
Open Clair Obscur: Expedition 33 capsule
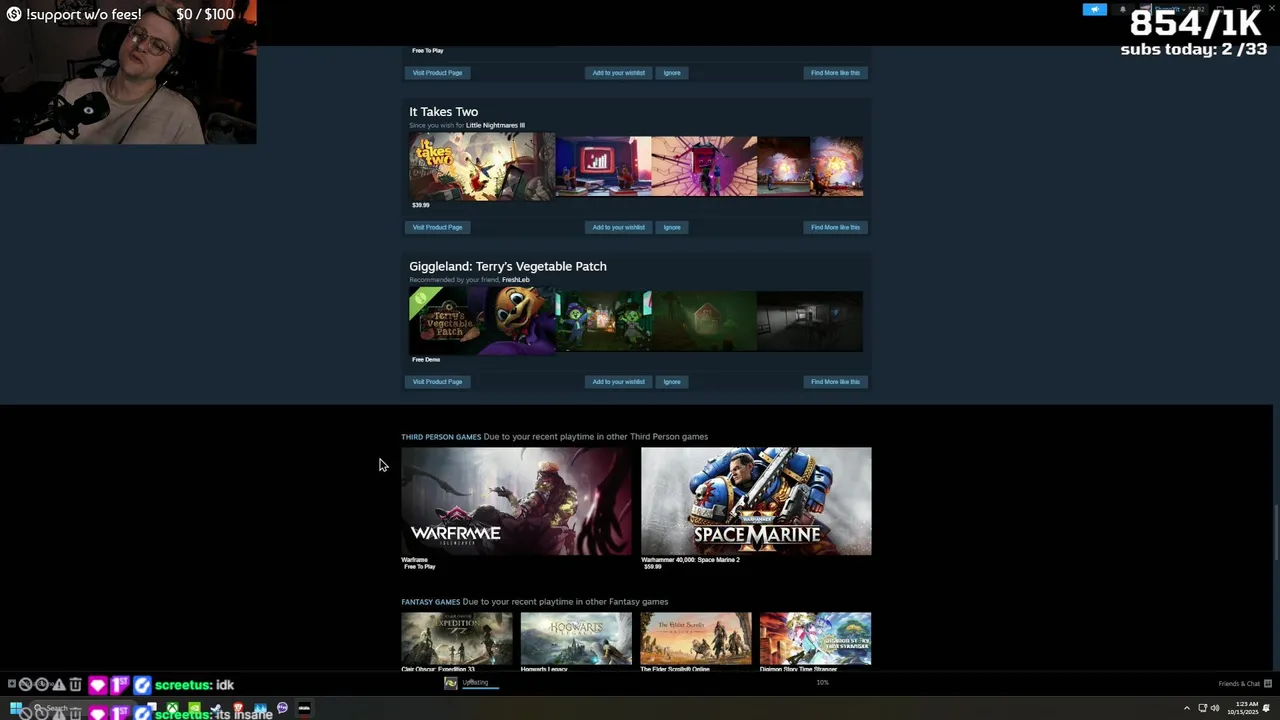[x=457, y=638]
